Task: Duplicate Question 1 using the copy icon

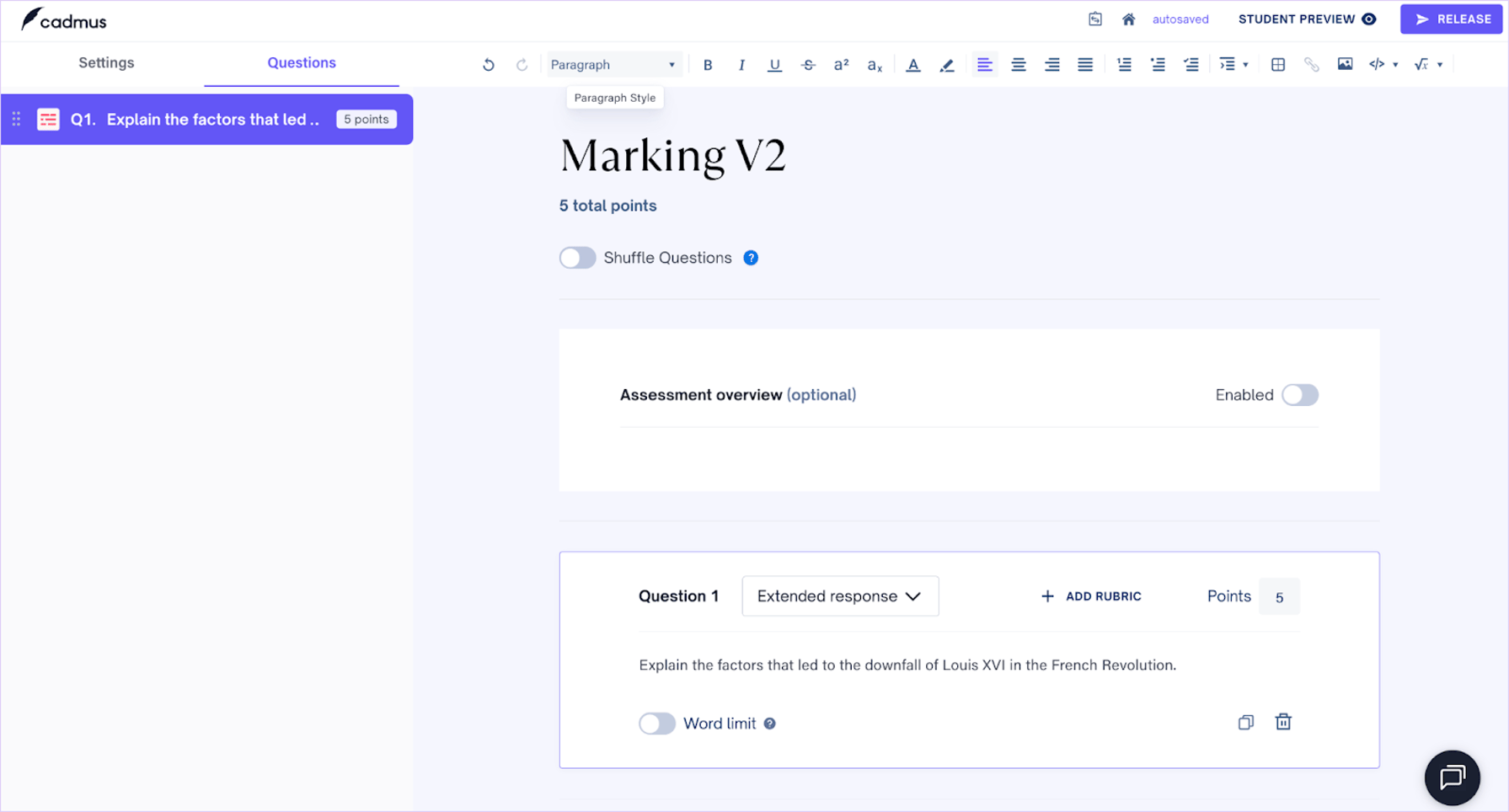Action: point(1246,722)
